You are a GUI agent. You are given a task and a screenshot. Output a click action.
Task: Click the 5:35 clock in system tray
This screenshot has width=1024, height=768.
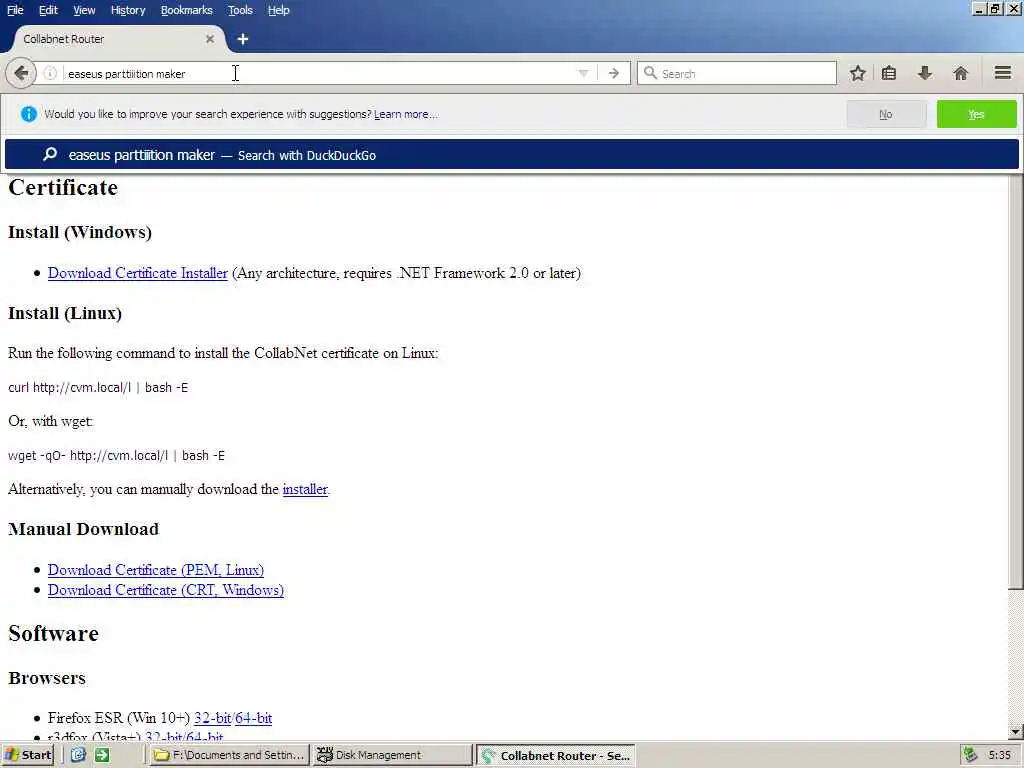[x=1000, y=755]
